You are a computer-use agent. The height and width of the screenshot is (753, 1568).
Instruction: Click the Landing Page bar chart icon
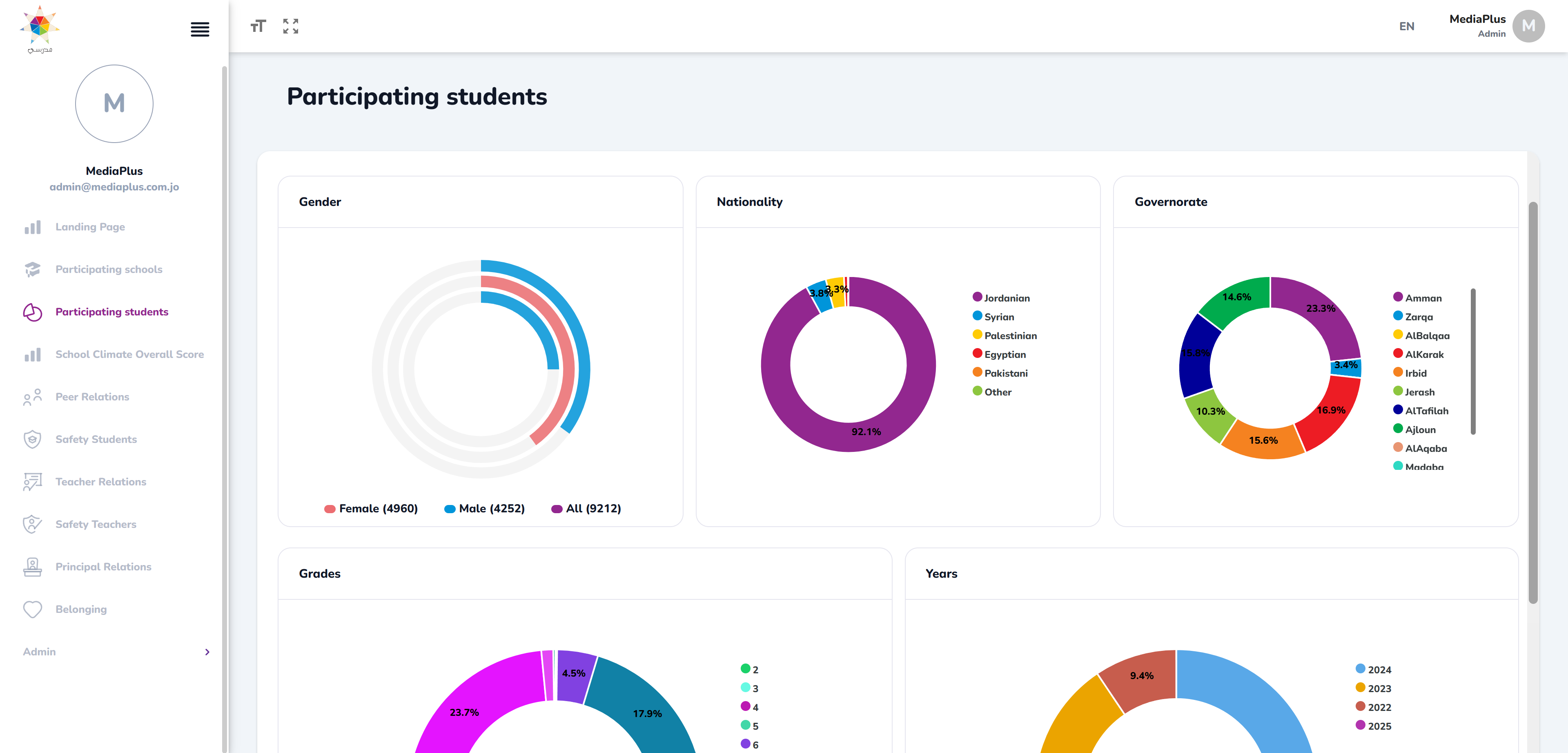click(33, 227)
